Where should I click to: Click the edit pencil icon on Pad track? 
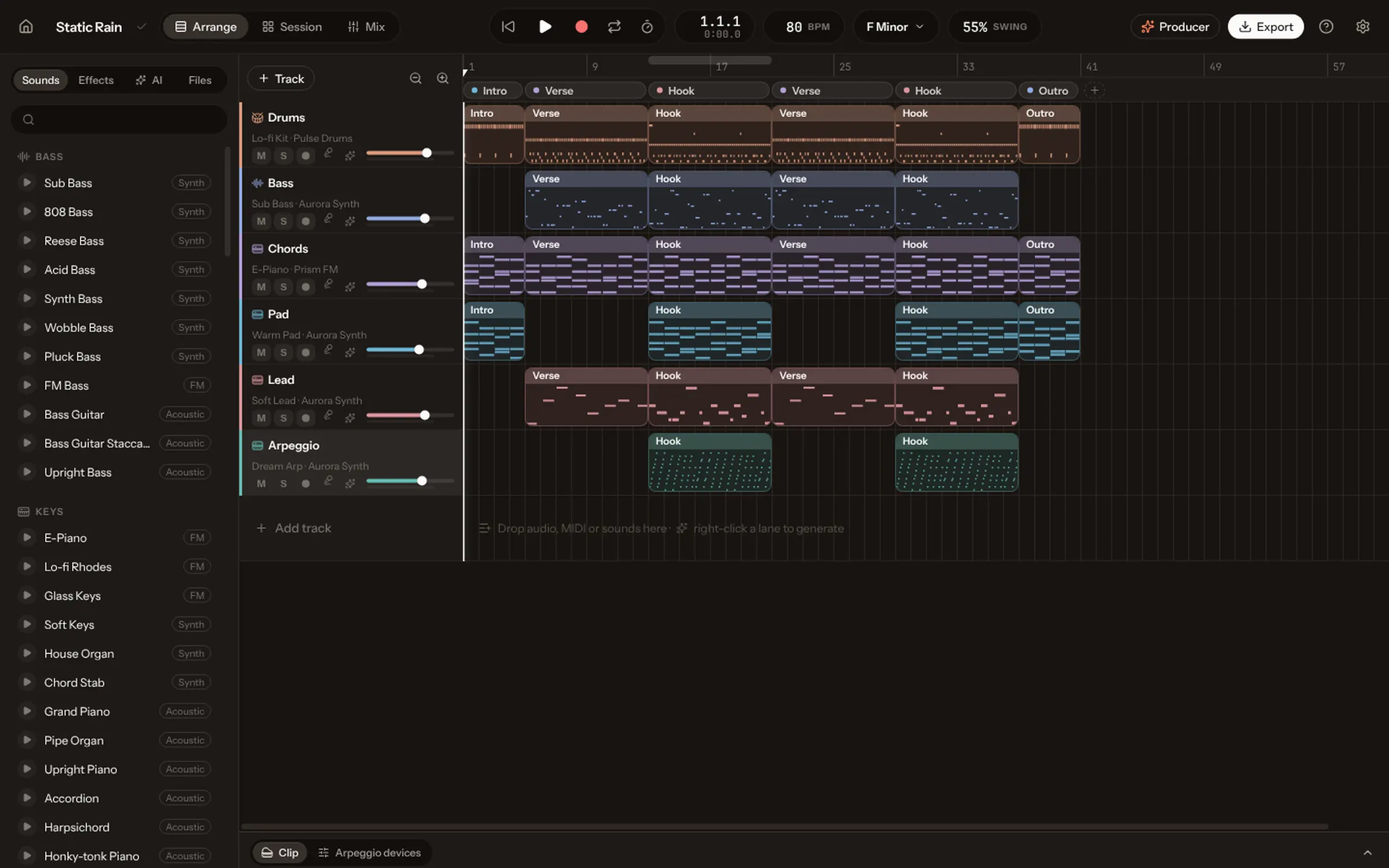pyautogui.click(x=328, y=350)
